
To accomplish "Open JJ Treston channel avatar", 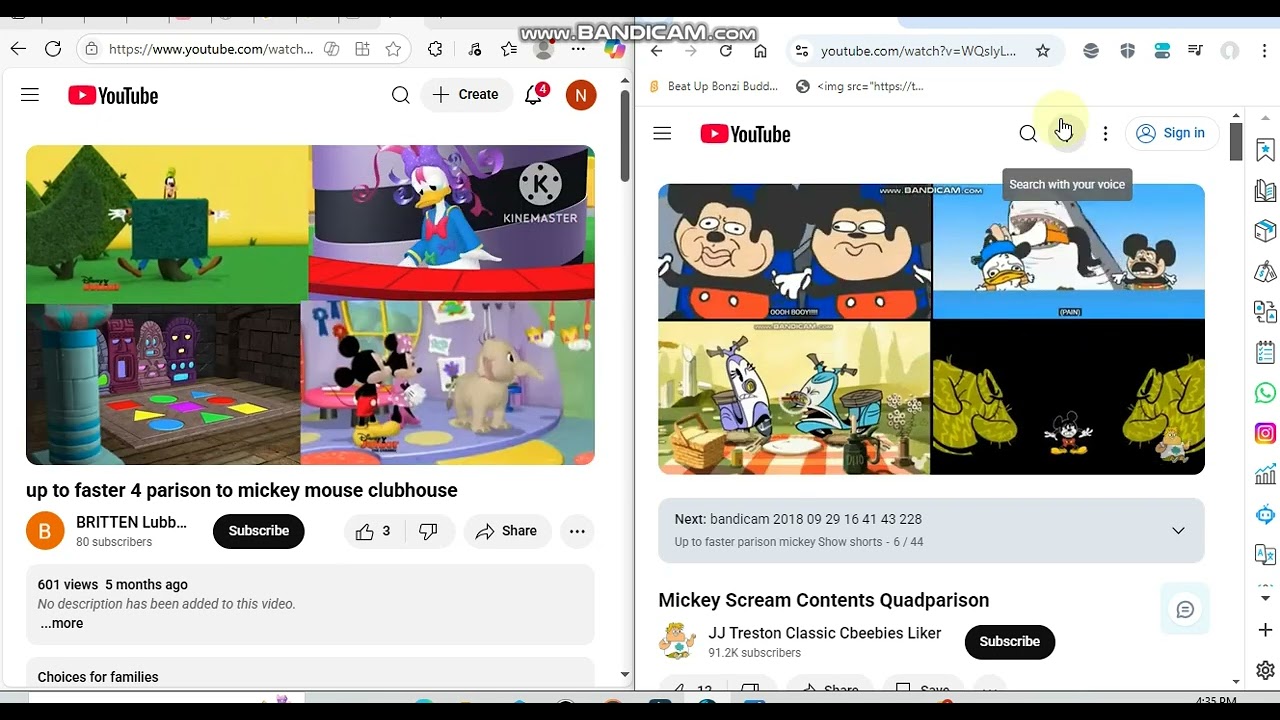I will [x=677, y=641].
